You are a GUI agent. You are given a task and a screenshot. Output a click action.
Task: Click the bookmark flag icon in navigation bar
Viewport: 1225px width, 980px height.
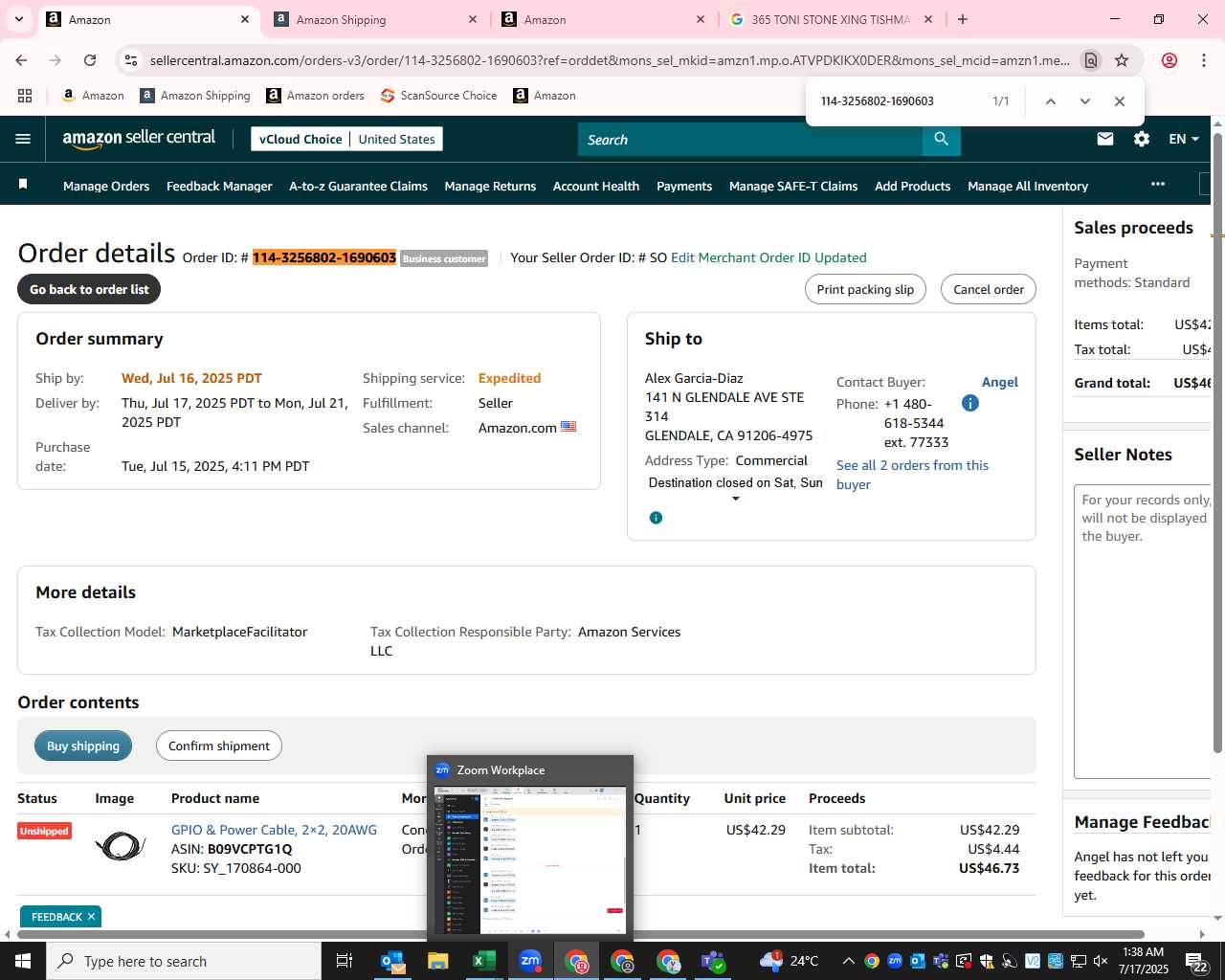(x=23, y=184)
